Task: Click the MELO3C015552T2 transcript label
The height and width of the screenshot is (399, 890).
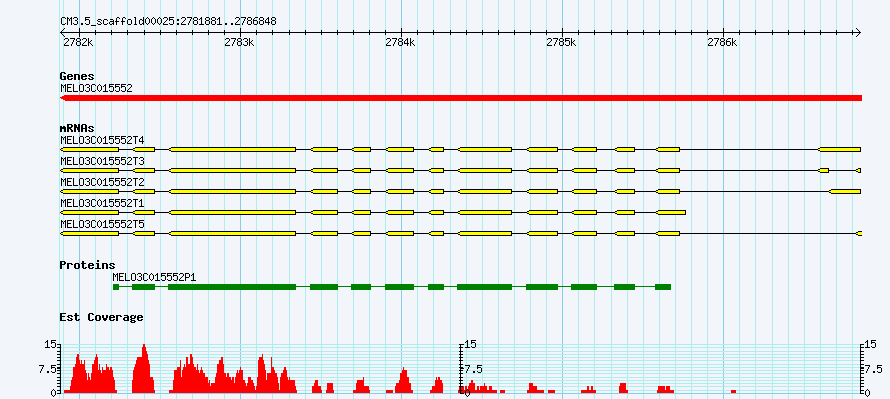Action: pos(103,183)
